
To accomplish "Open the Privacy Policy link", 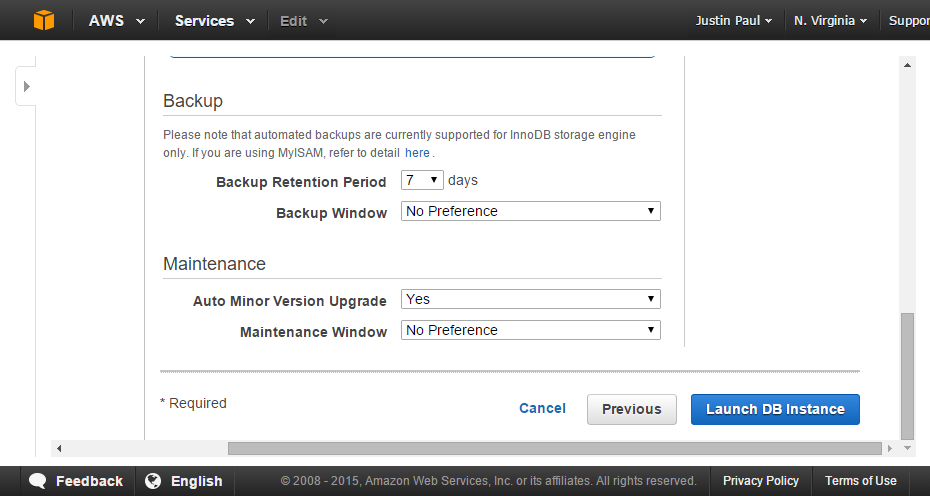I will click(x=760, y=481).
